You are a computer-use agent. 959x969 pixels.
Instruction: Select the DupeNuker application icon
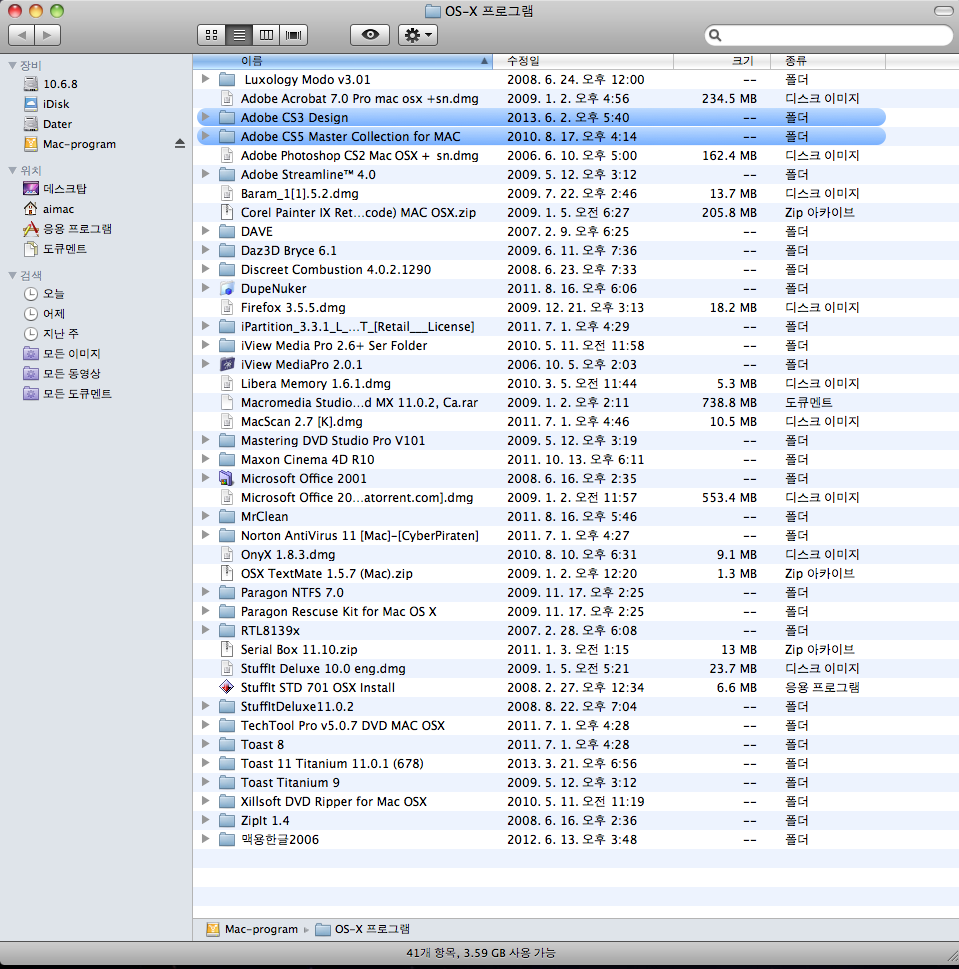pyautogui.click(x=226, y=288)
